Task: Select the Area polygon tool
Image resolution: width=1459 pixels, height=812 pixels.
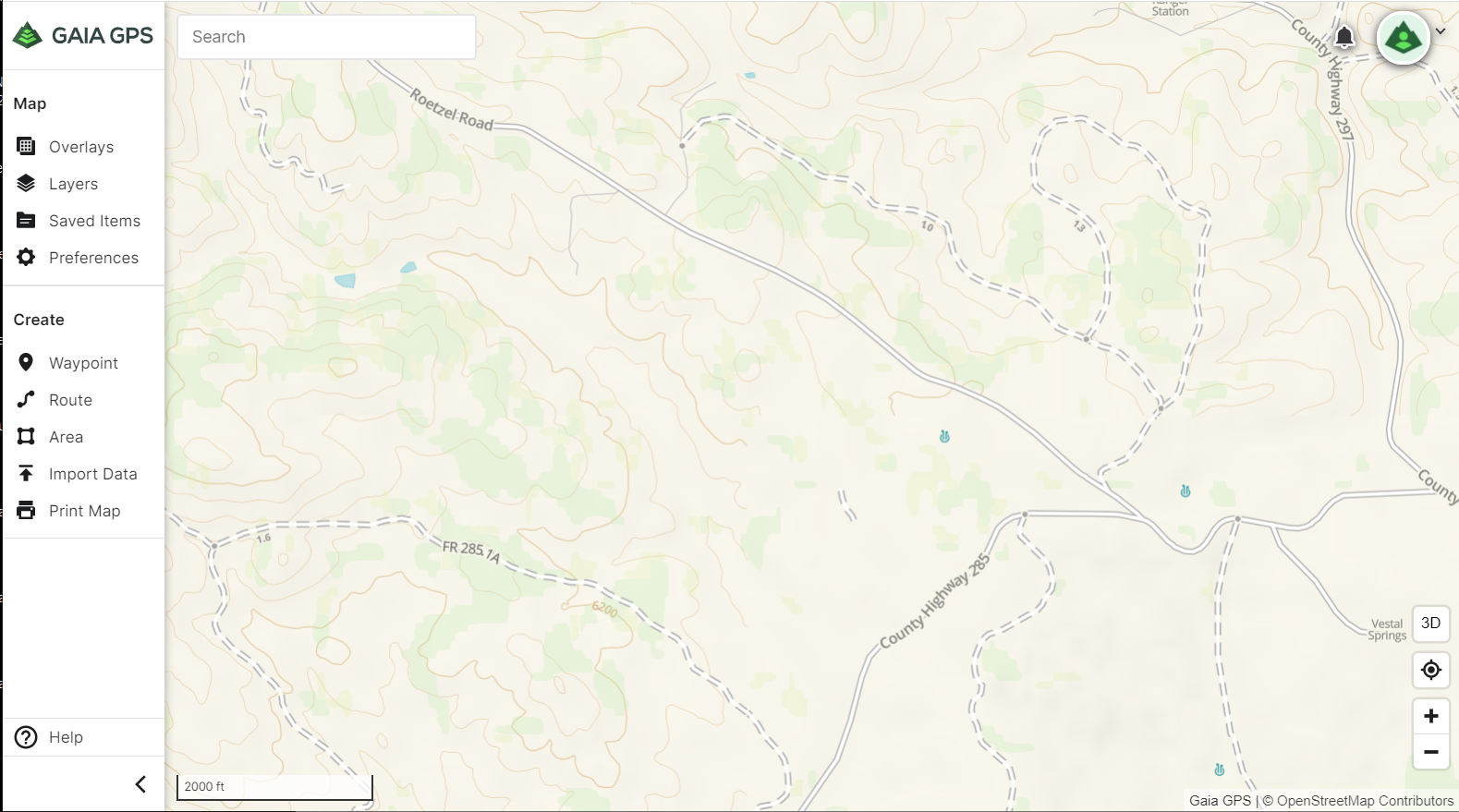Action: [26, 436]
